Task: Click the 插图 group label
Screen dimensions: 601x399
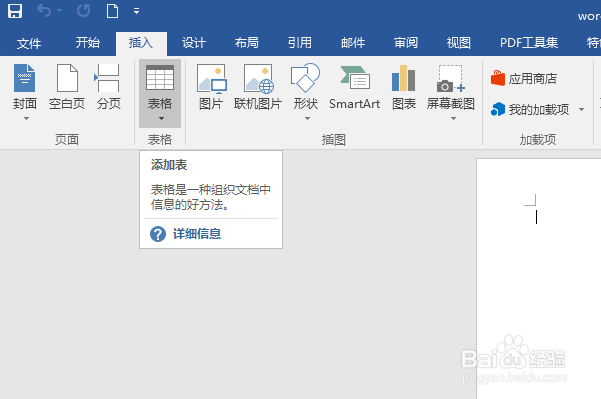Action: pyautogui.click(x=333, y=140)
